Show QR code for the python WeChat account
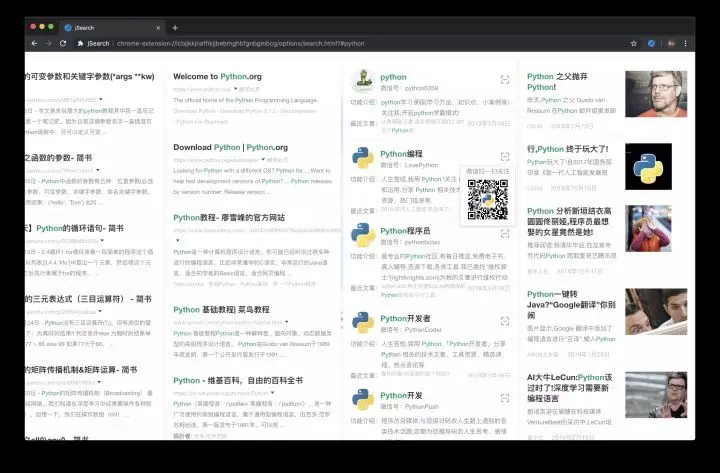Viewport: 720px width, 473px height. pos(505,79)
